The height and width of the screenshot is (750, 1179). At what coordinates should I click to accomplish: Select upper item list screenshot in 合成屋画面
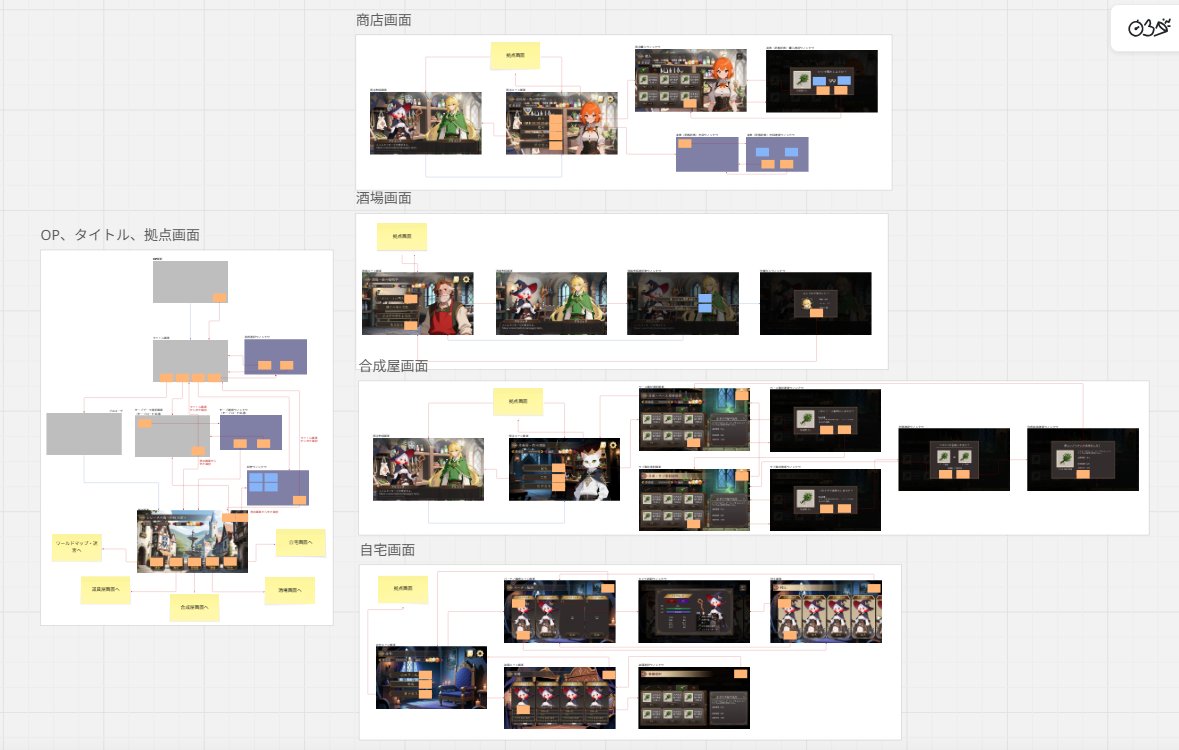click(x=695, y=420)
